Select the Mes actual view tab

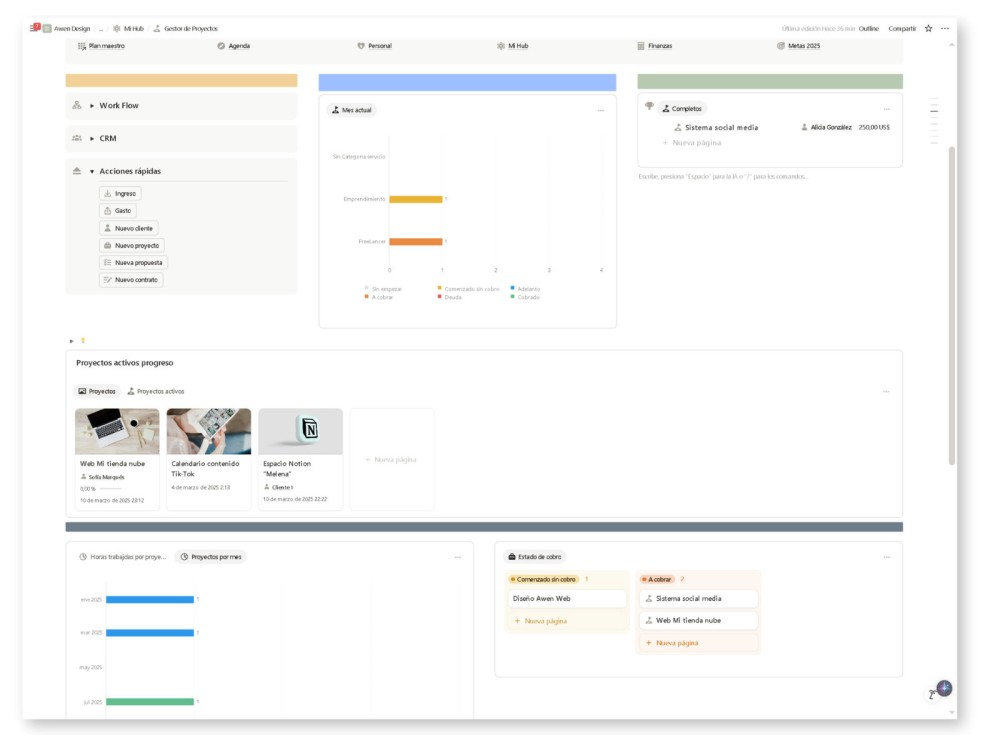(351, 110)
